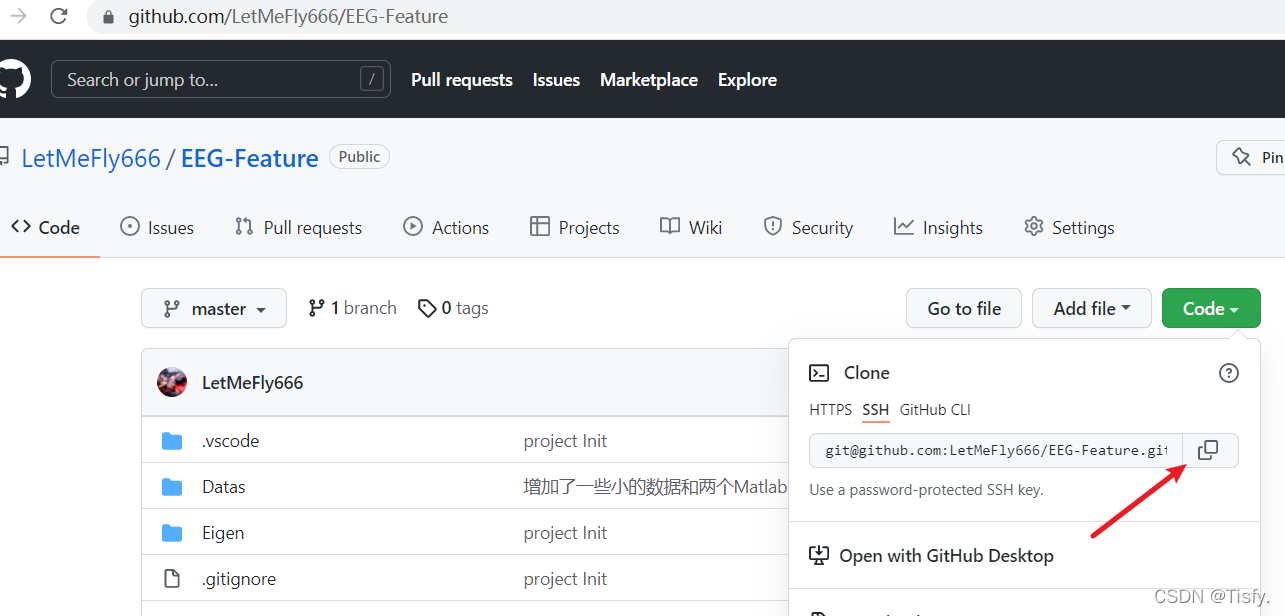
Task: Open the Security tab
Action: (808, 227)
